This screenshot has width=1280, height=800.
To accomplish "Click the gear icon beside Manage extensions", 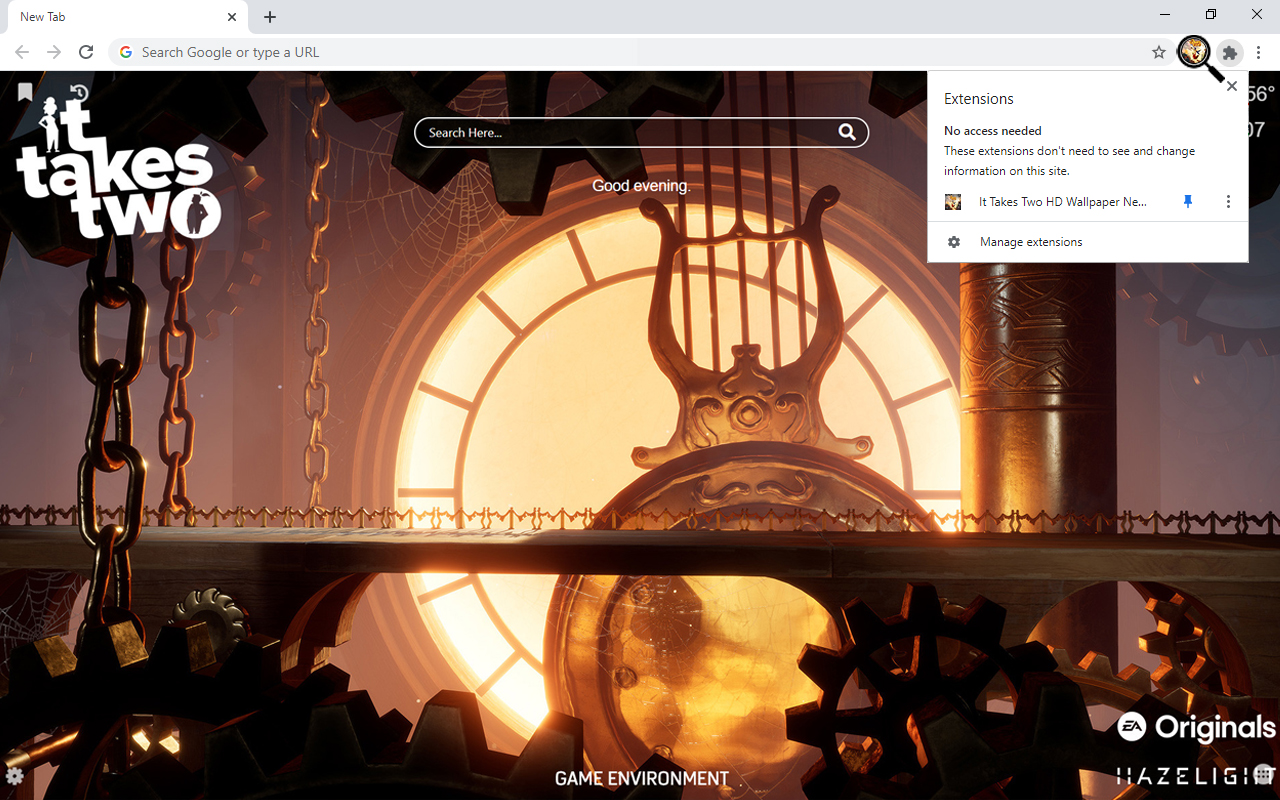I will (x=954, y=242).
